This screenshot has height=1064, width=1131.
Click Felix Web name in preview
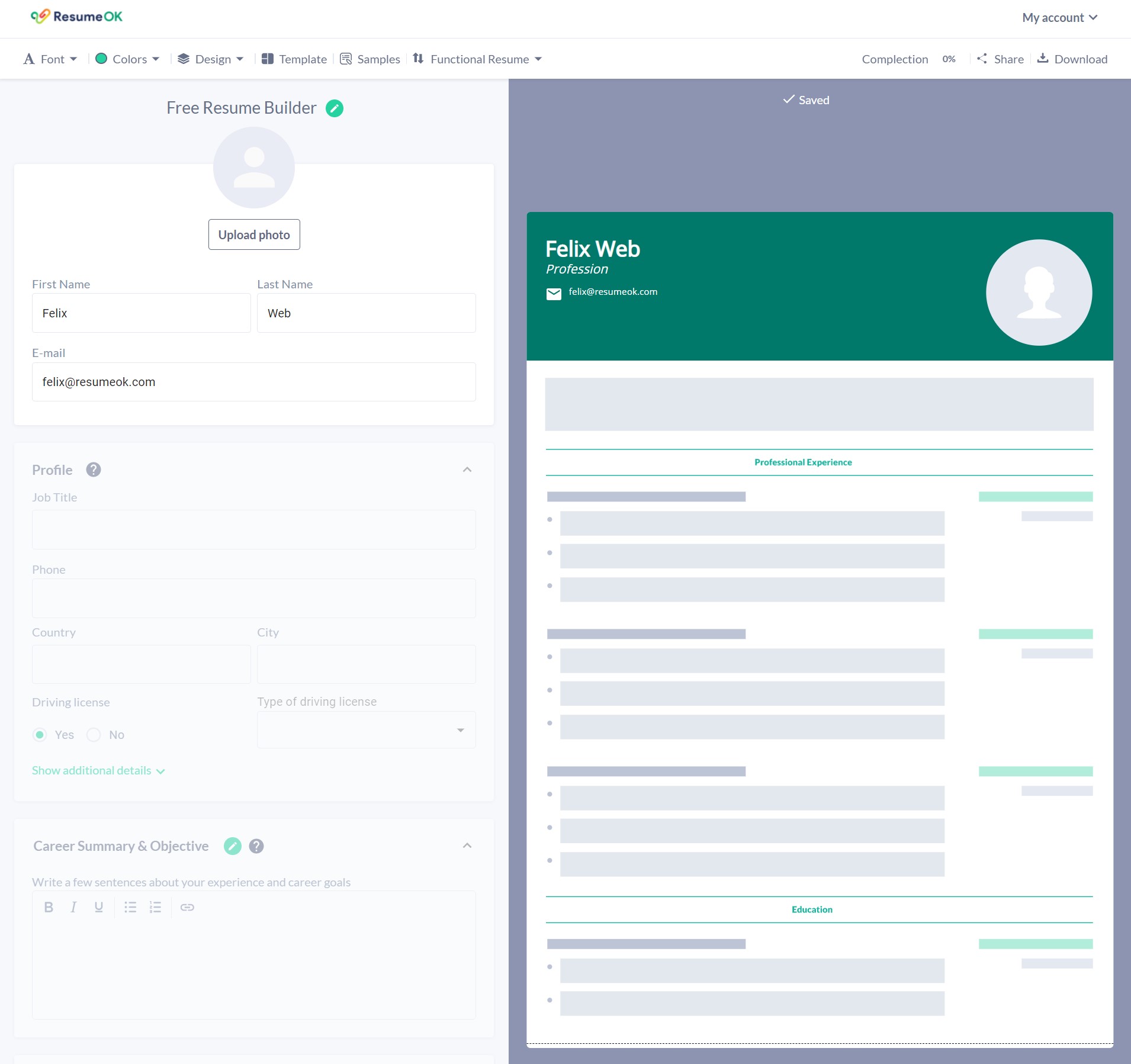coord(593,249)
